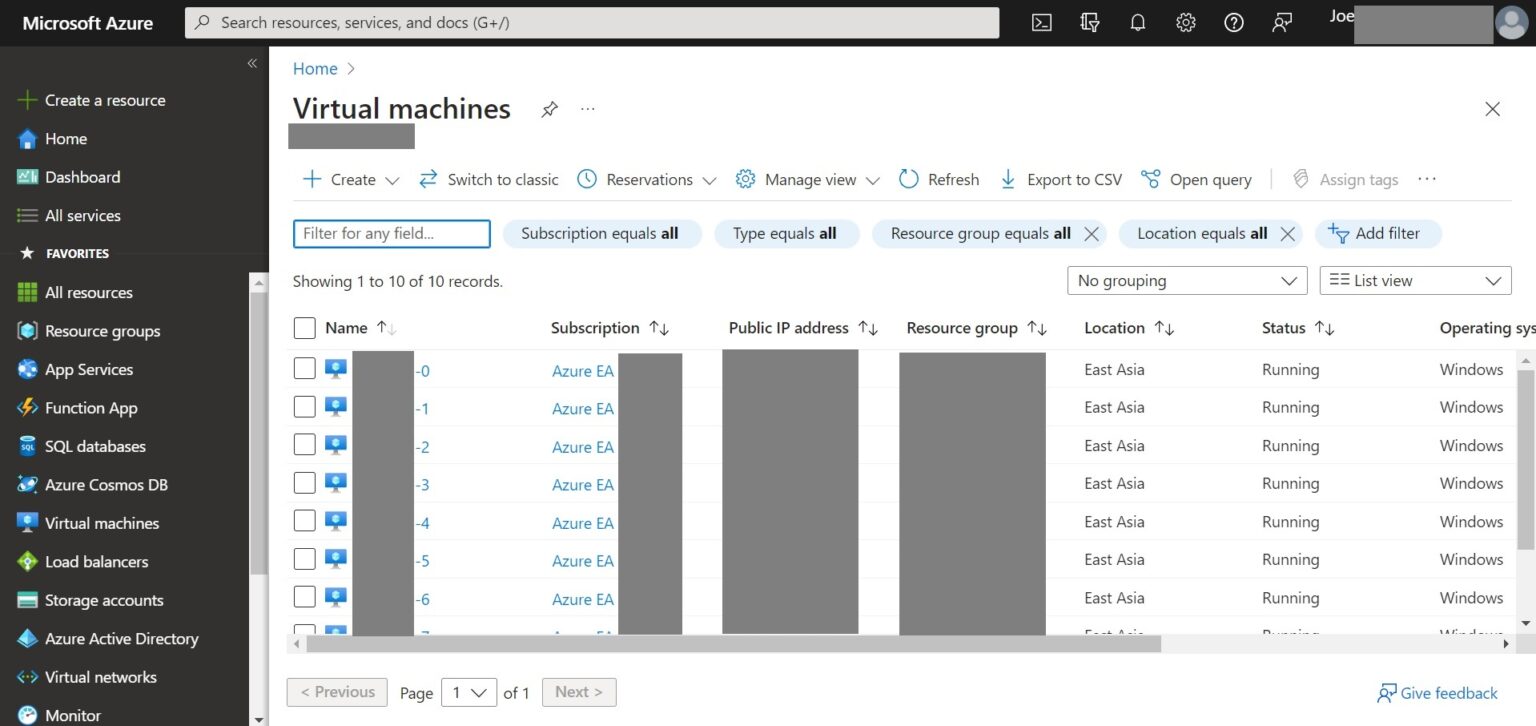Image resolution: width=1536 pixels, height=726 pixels.
Task: Export the VM list to CSV
Action: coord(1060,179)
